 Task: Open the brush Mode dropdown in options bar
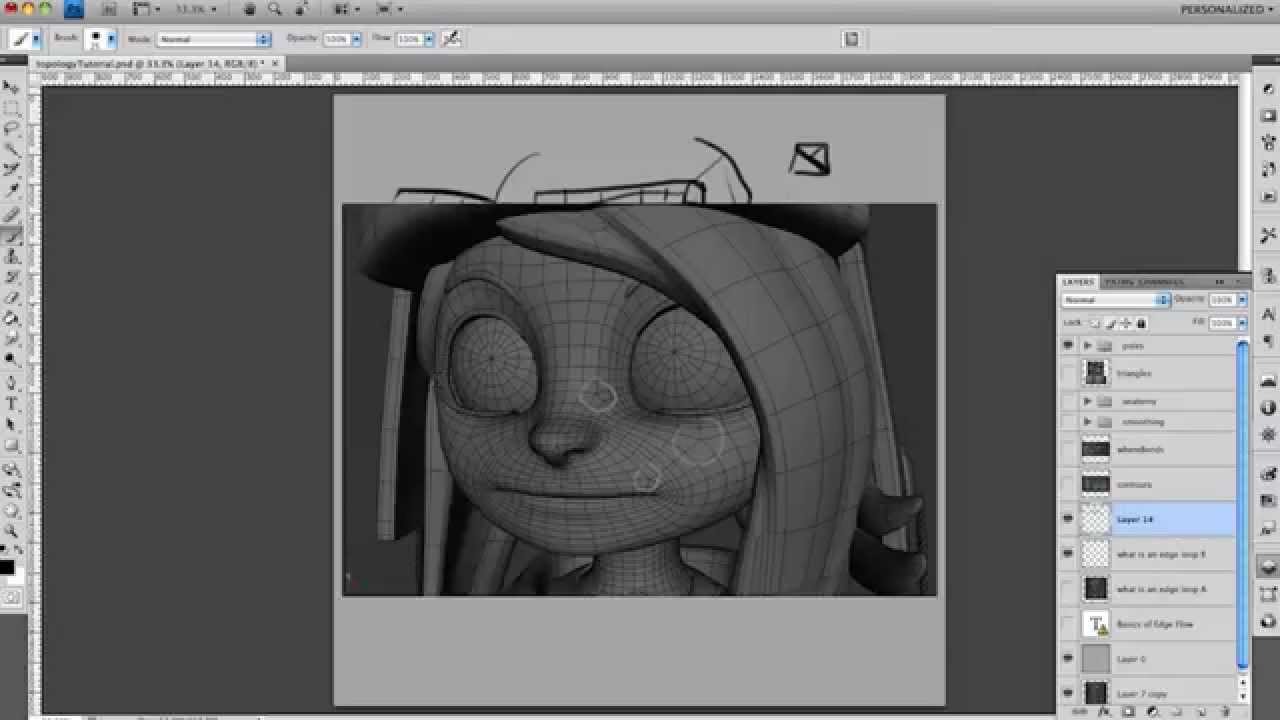[214, 39]
